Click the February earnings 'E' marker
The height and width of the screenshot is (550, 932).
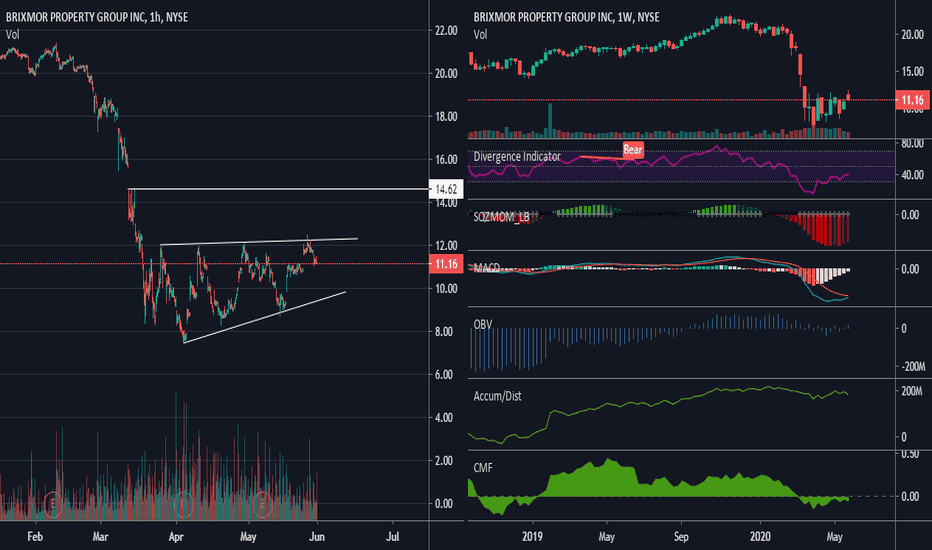53,504
